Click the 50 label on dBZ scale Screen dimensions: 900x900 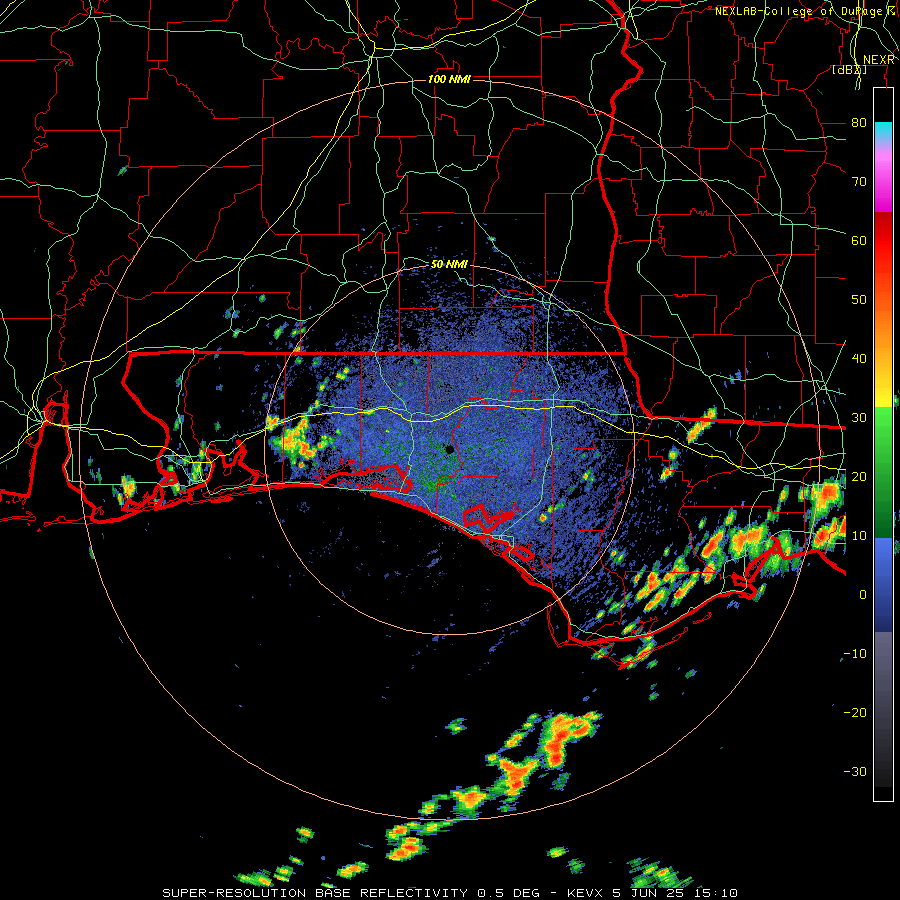click(859, 300)
